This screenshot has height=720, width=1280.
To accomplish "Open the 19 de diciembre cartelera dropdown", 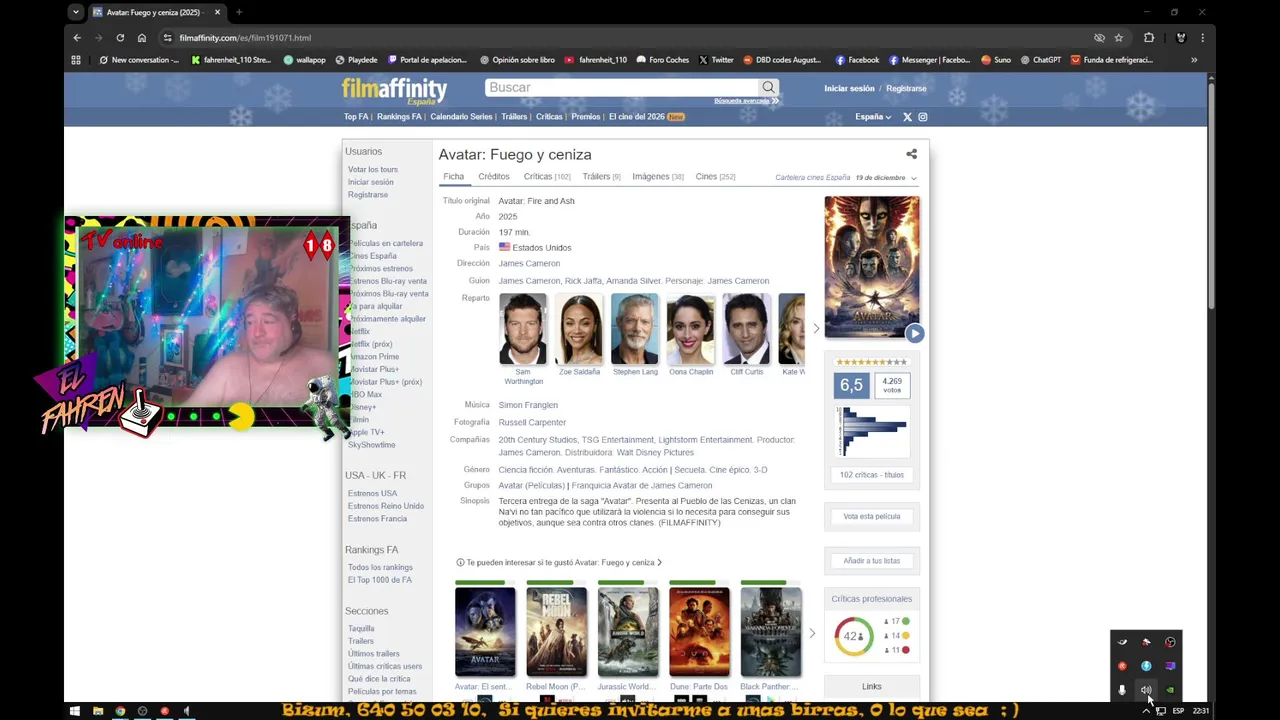I will tap(886, 177).
